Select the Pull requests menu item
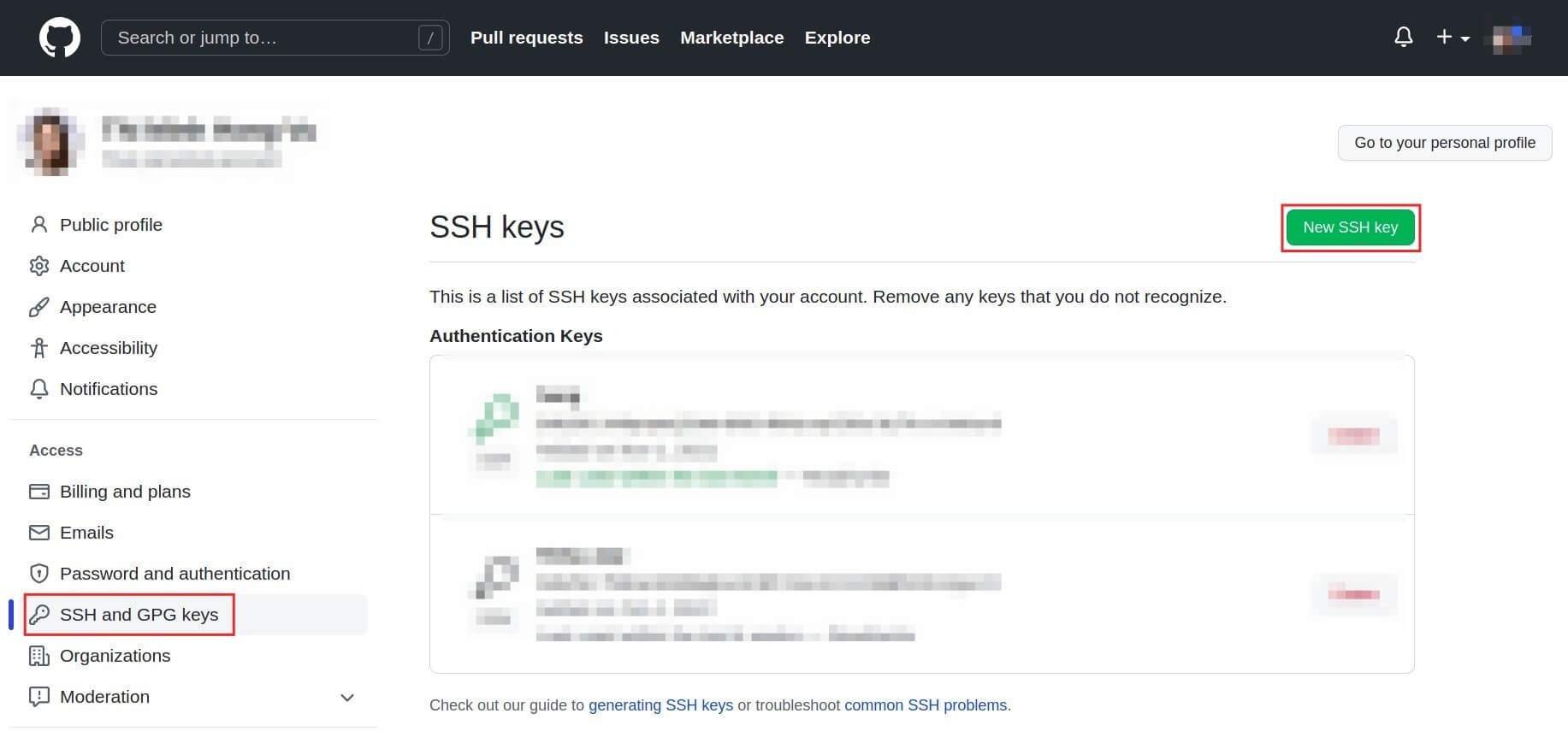This screenshot has height=731, width=1568. 526,38
